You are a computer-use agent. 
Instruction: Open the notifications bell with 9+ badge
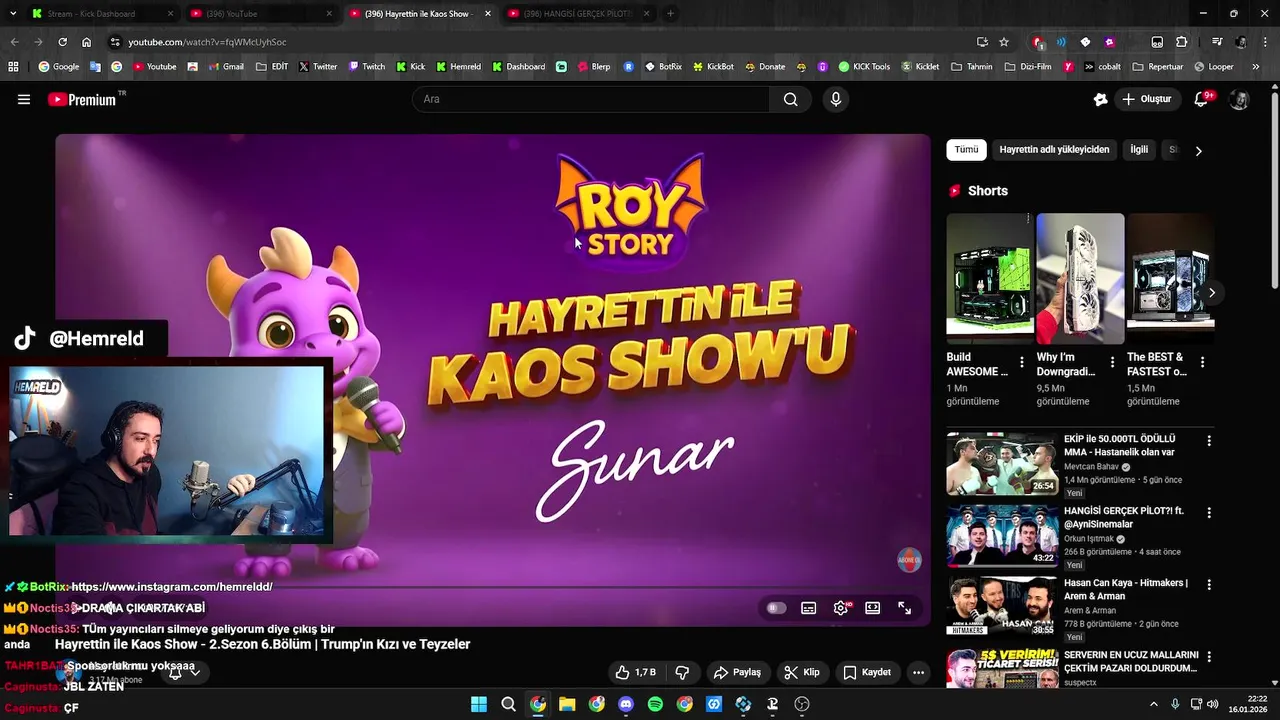tap(1203, 99)
